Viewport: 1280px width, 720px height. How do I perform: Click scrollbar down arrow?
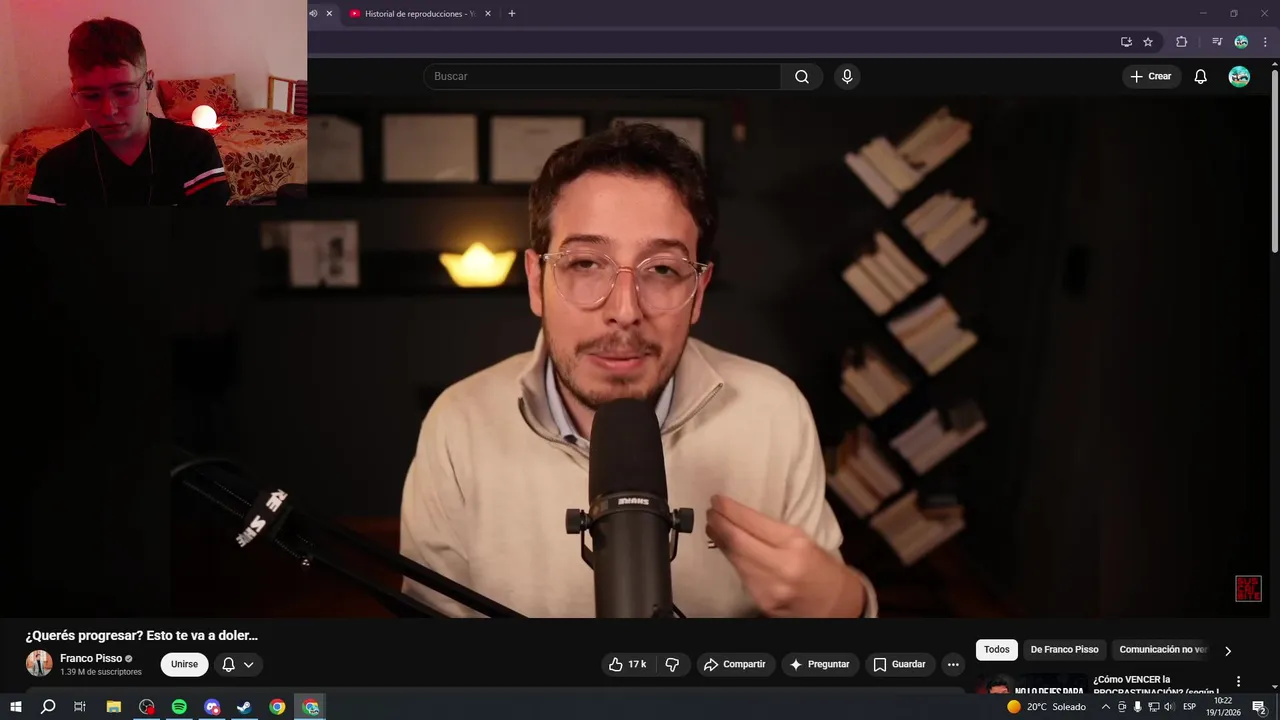1274,686
